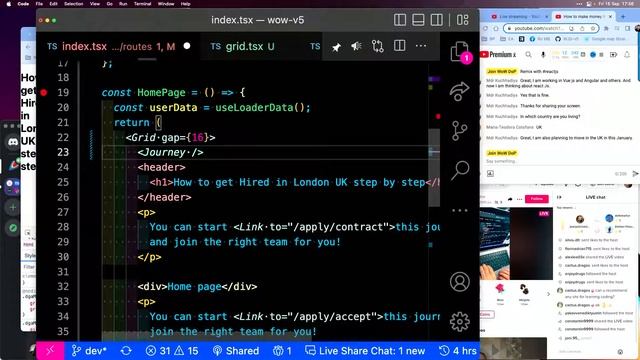Show more gifts with the right chevron
The width and height of the screenshot is (640, 360).
click(548, 294)
